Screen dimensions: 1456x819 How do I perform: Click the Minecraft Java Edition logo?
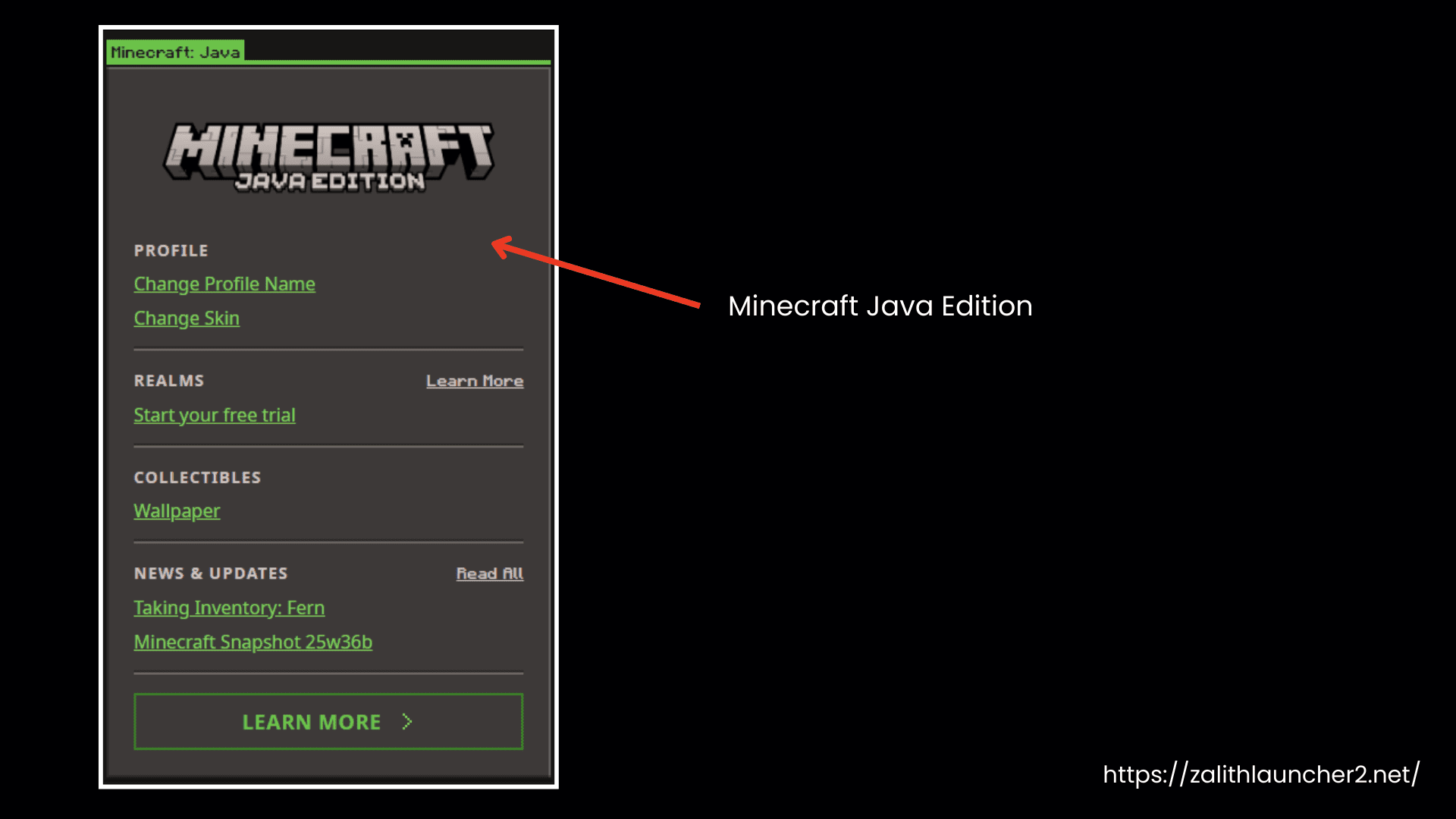(328, 158)
